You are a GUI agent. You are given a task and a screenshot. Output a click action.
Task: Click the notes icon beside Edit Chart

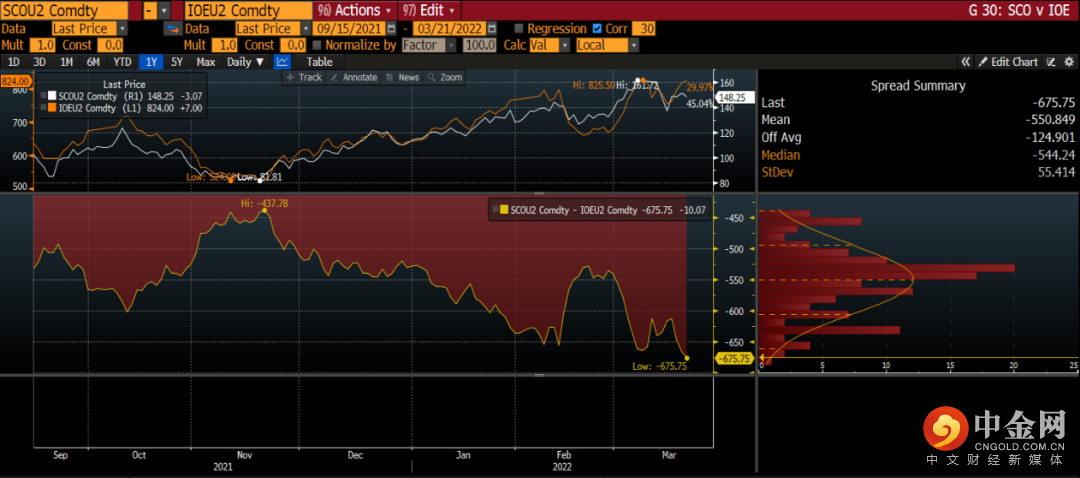1051,62
